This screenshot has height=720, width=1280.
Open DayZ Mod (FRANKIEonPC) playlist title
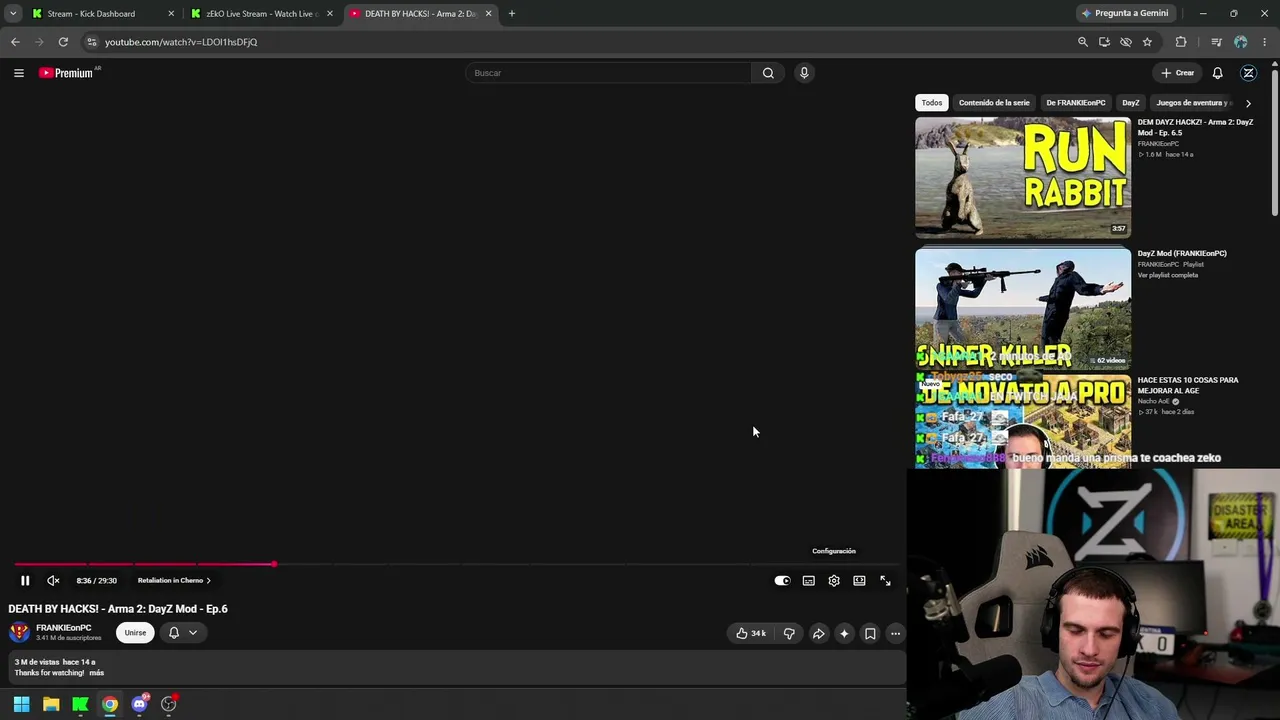click(x=1182, y=254)
